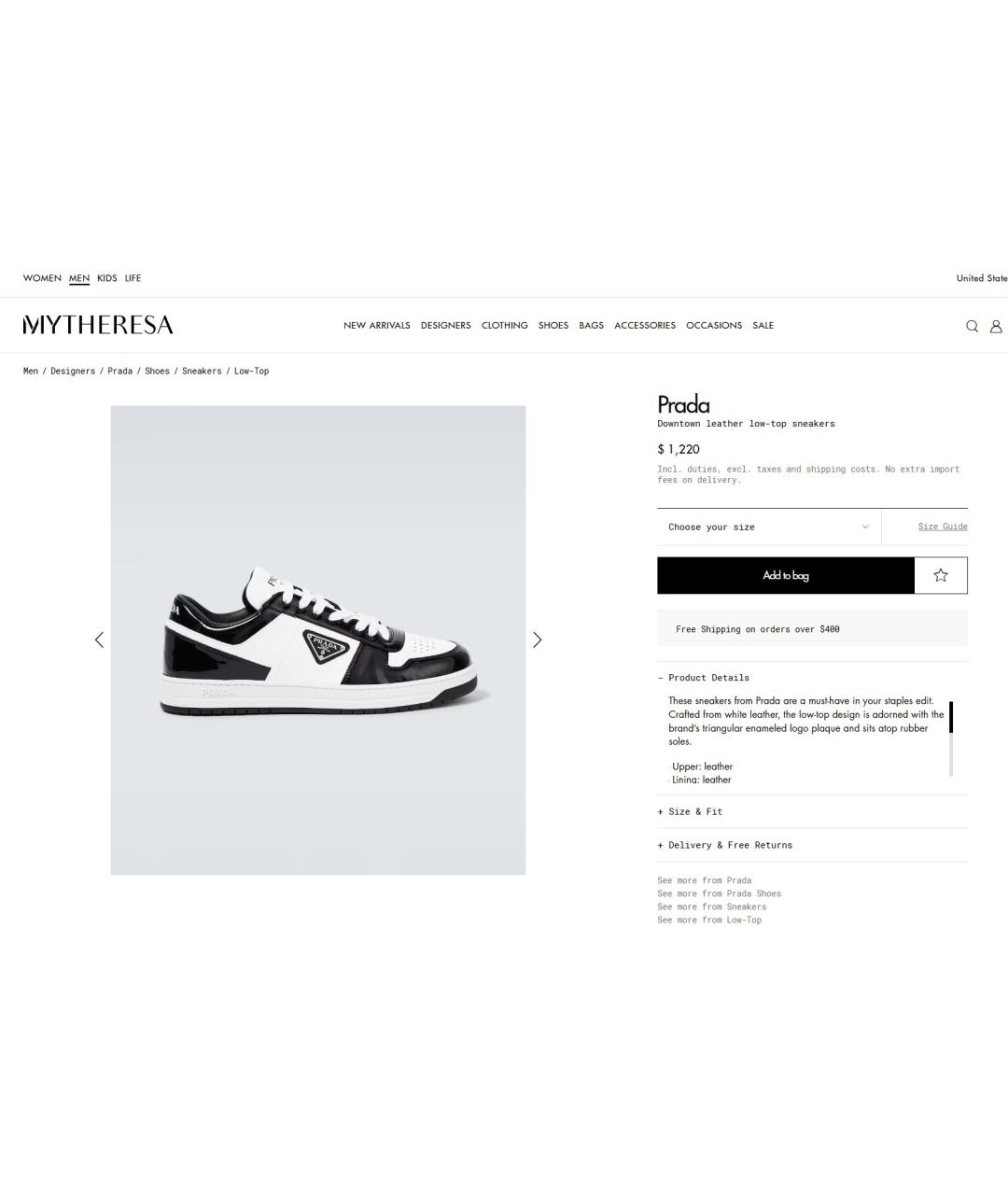This screenshot has height=1195, width=1008.
Task: Open the Size Guide link
Action: [943, 527]
